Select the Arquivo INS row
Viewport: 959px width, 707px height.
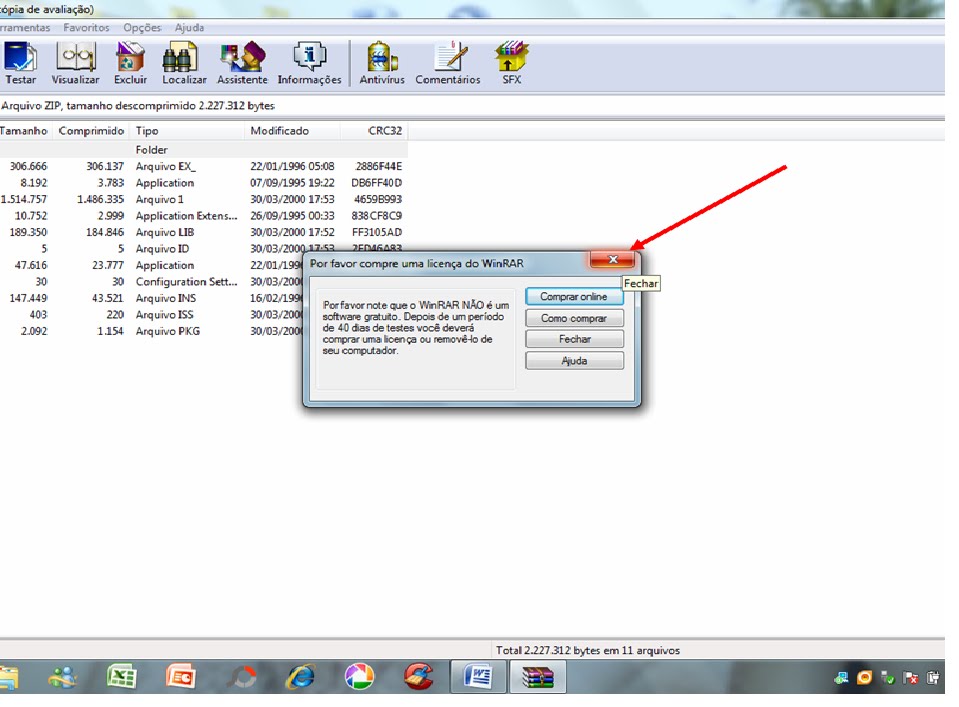click(x=152, y=298)
